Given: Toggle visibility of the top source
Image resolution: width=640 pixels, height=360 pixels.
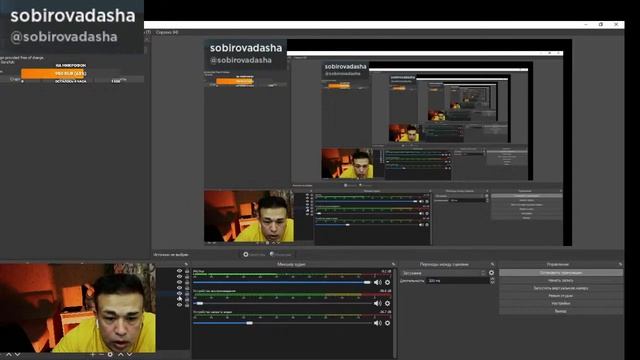Looking at the screenshot, I should coord(179,271).
